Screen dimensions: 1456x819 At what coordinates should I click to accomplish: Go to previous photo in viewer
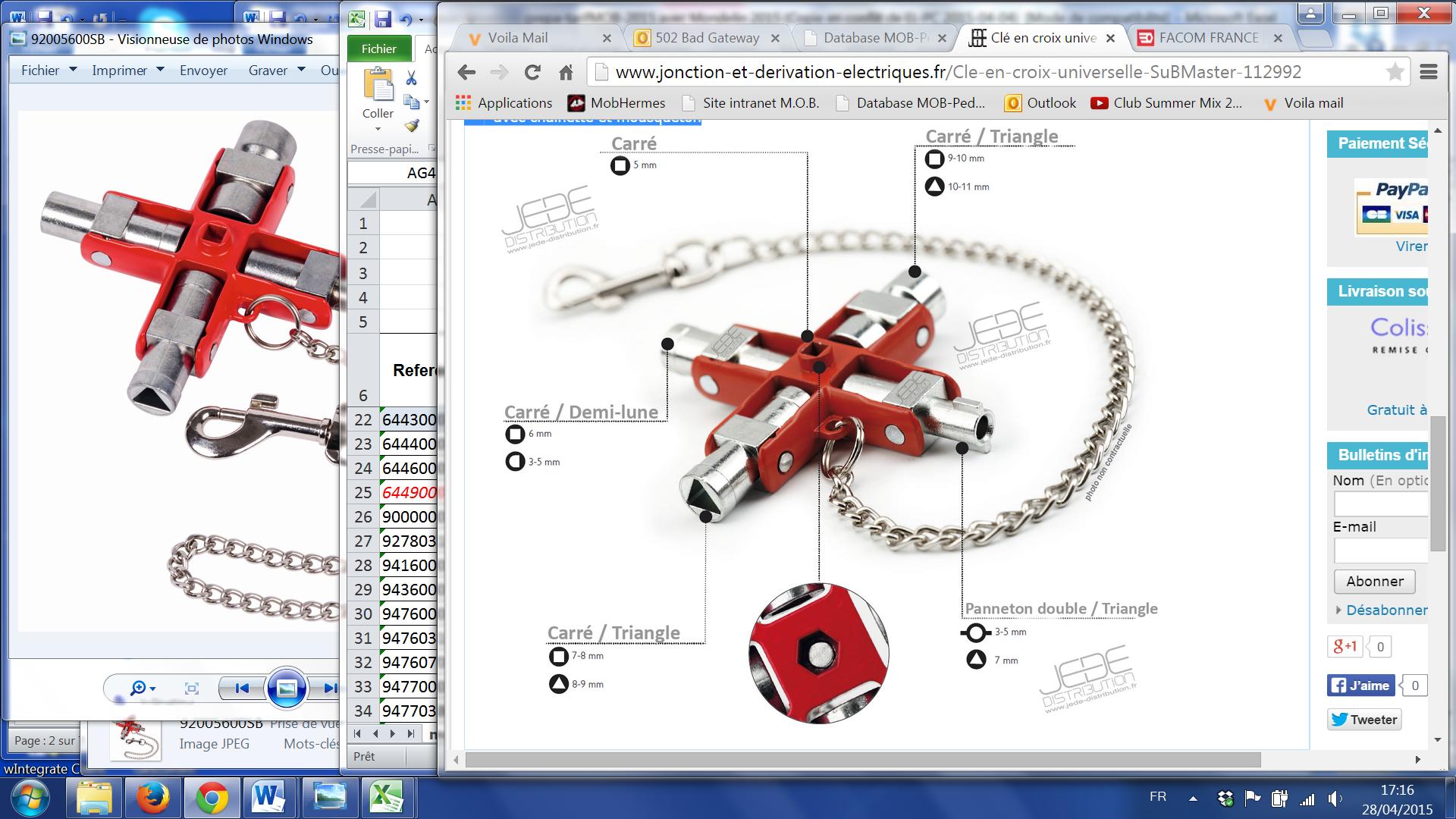coord(242,688)
